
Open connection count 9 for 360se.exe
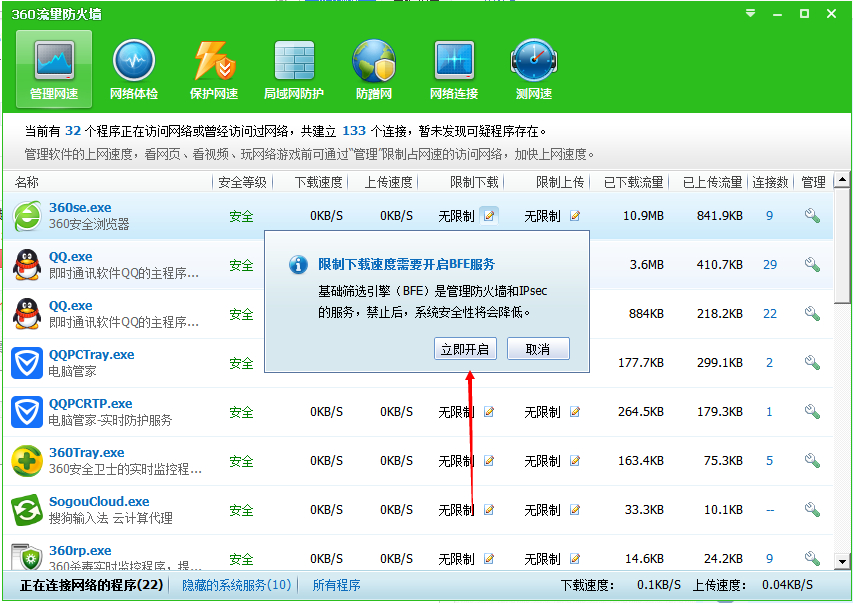click(x=769, y=216)
